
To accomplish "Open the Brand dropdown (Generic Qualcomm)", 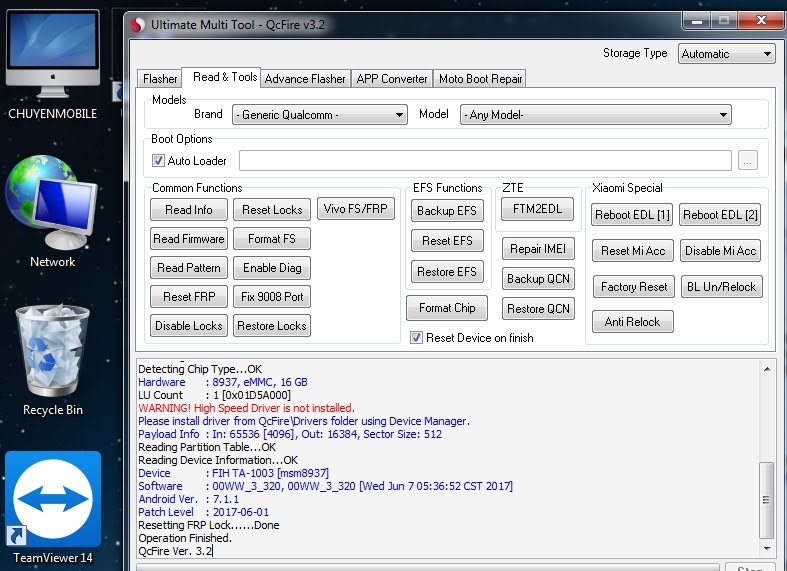I will pyautogui.click(x=320, y=114).
